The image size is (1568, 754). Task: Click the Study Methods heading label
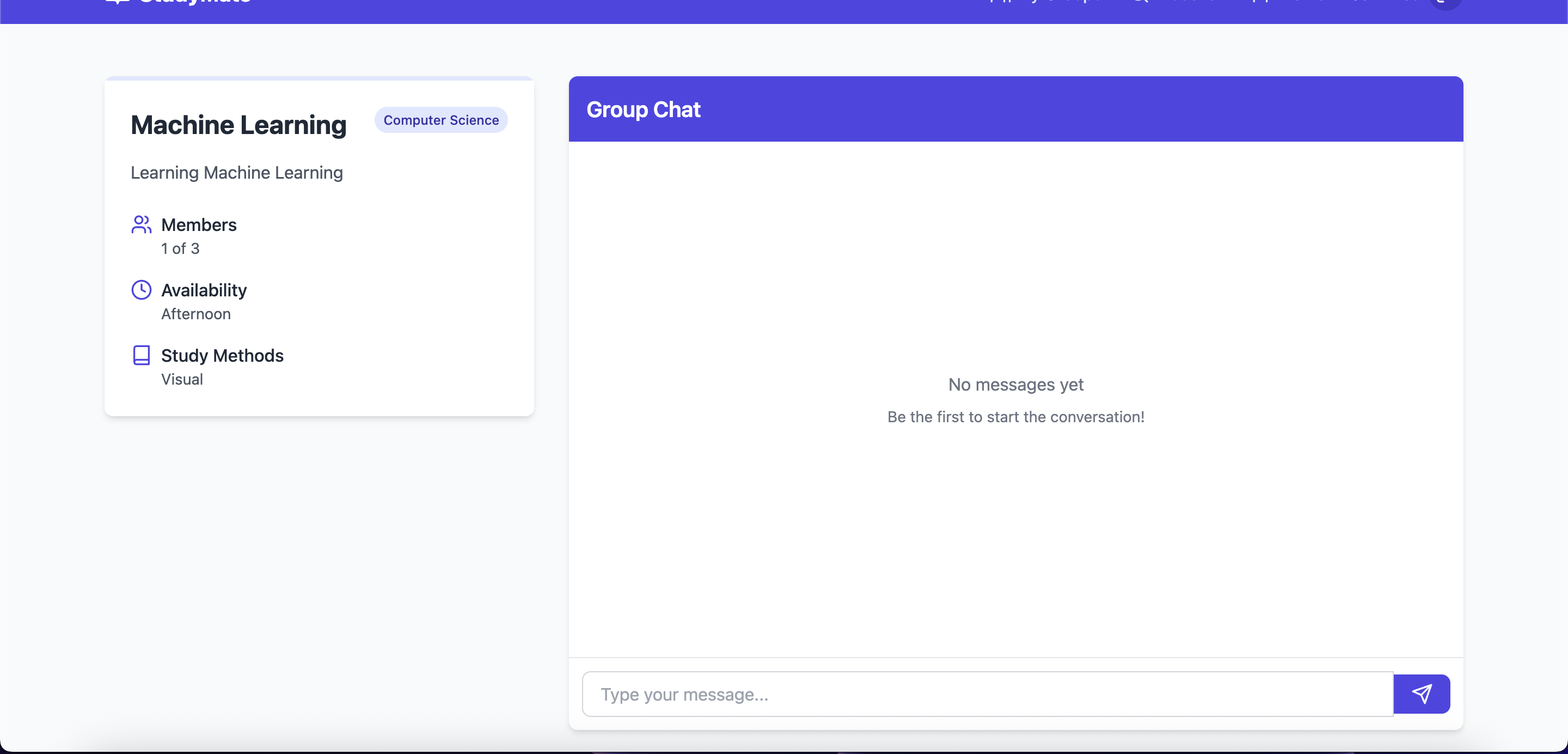point(222,355)
